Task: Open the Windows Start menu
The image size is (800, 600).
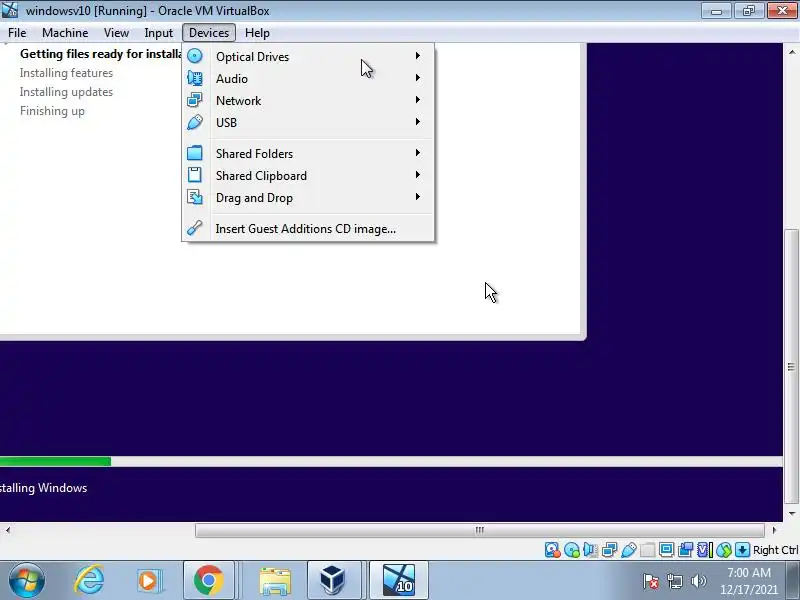Action: tap(26, 580)
